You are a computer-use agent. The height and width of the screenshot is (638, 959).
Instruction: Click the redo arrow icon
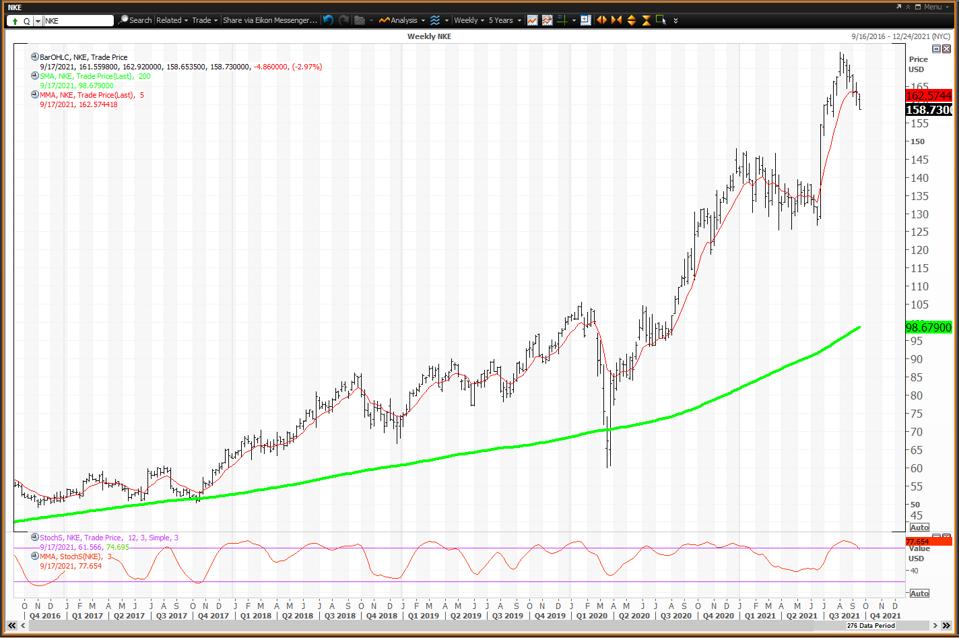[345, 20]
